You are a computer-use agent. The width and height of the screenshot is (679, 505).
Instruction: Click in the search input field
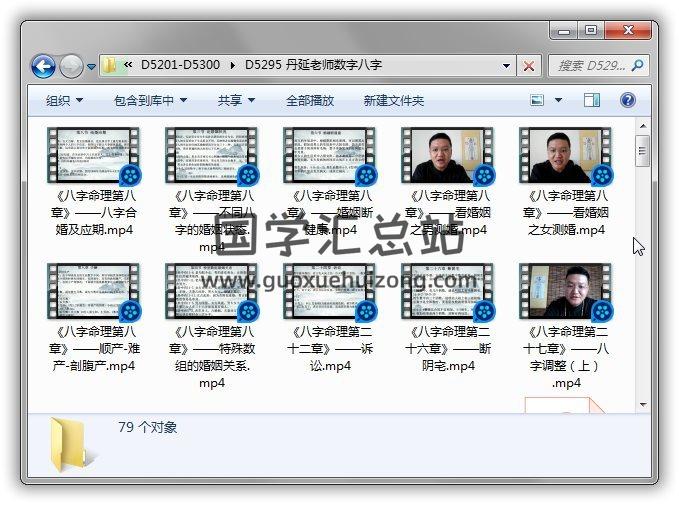[590, 66]
